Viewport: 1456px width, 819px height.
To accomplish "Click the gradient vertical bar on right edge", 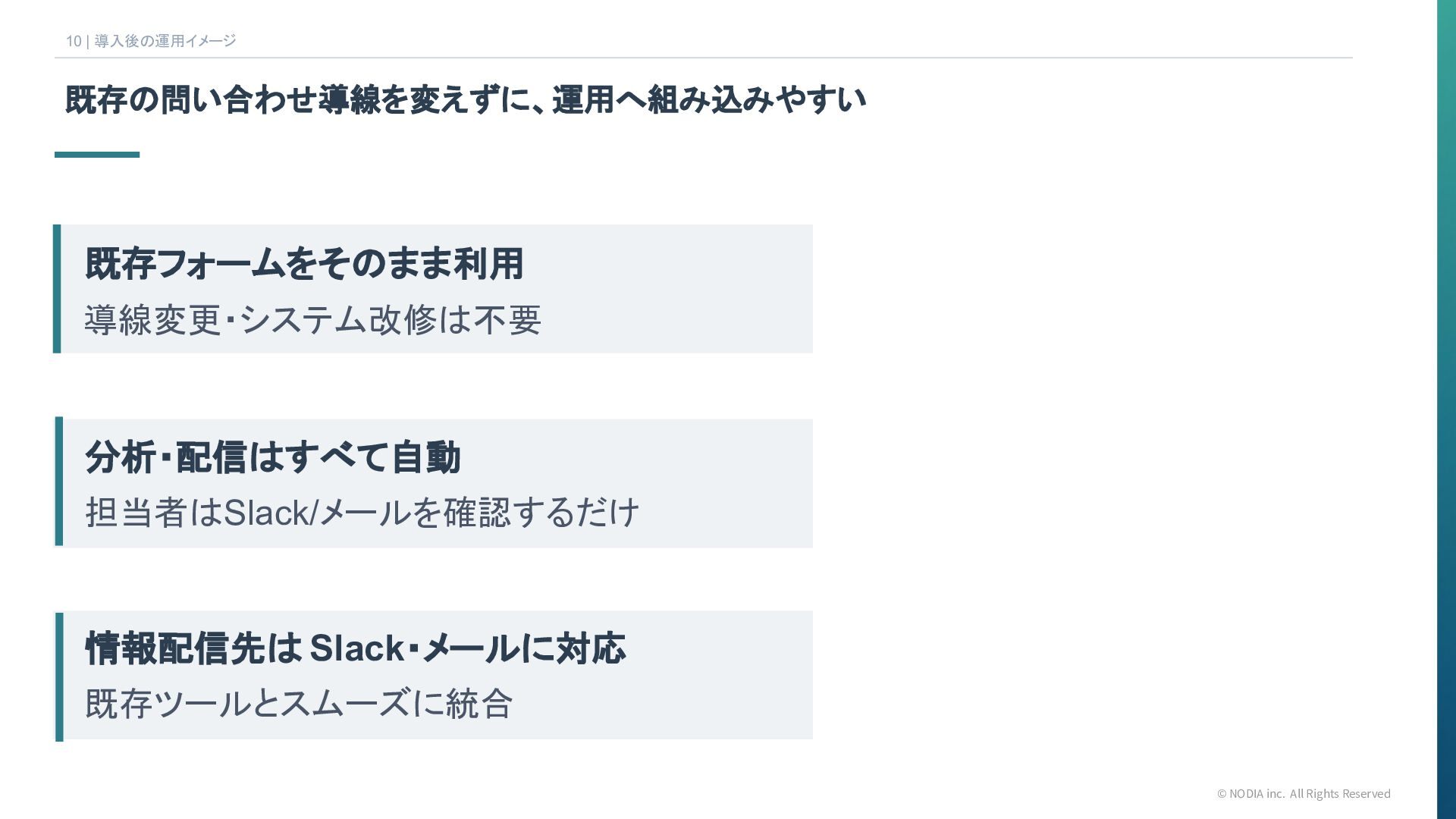I will click(1446, 409).
